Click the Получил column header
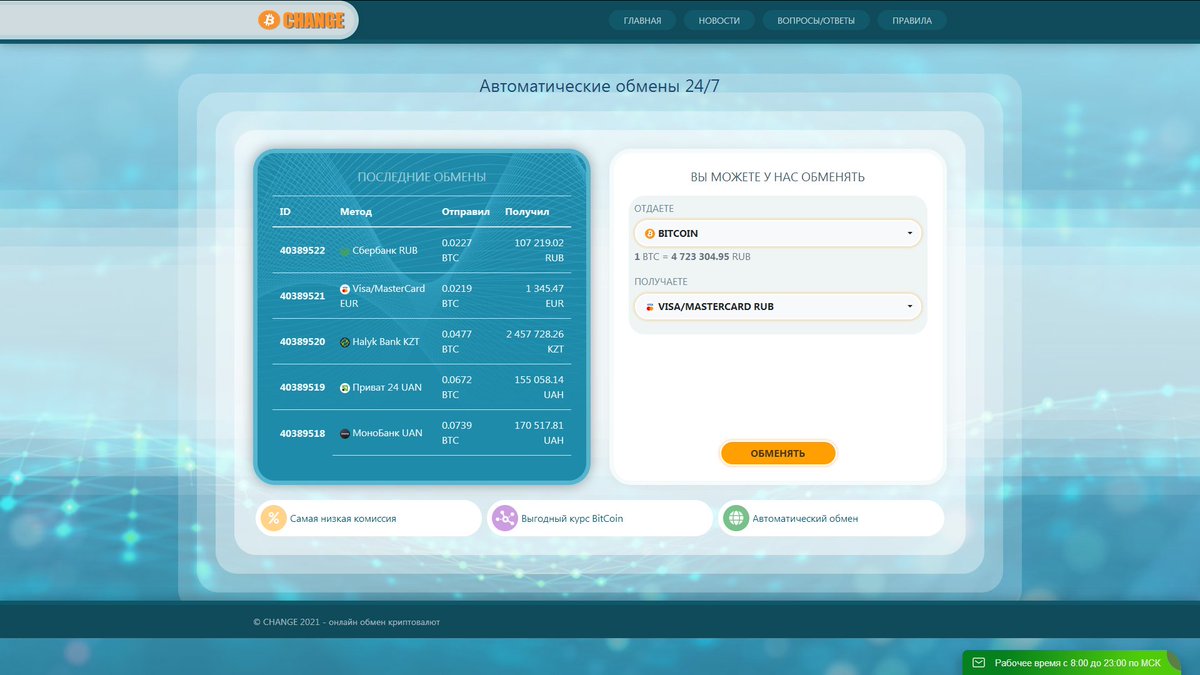The height and width of the screenshot is (675, 1200). click(527, 212)
